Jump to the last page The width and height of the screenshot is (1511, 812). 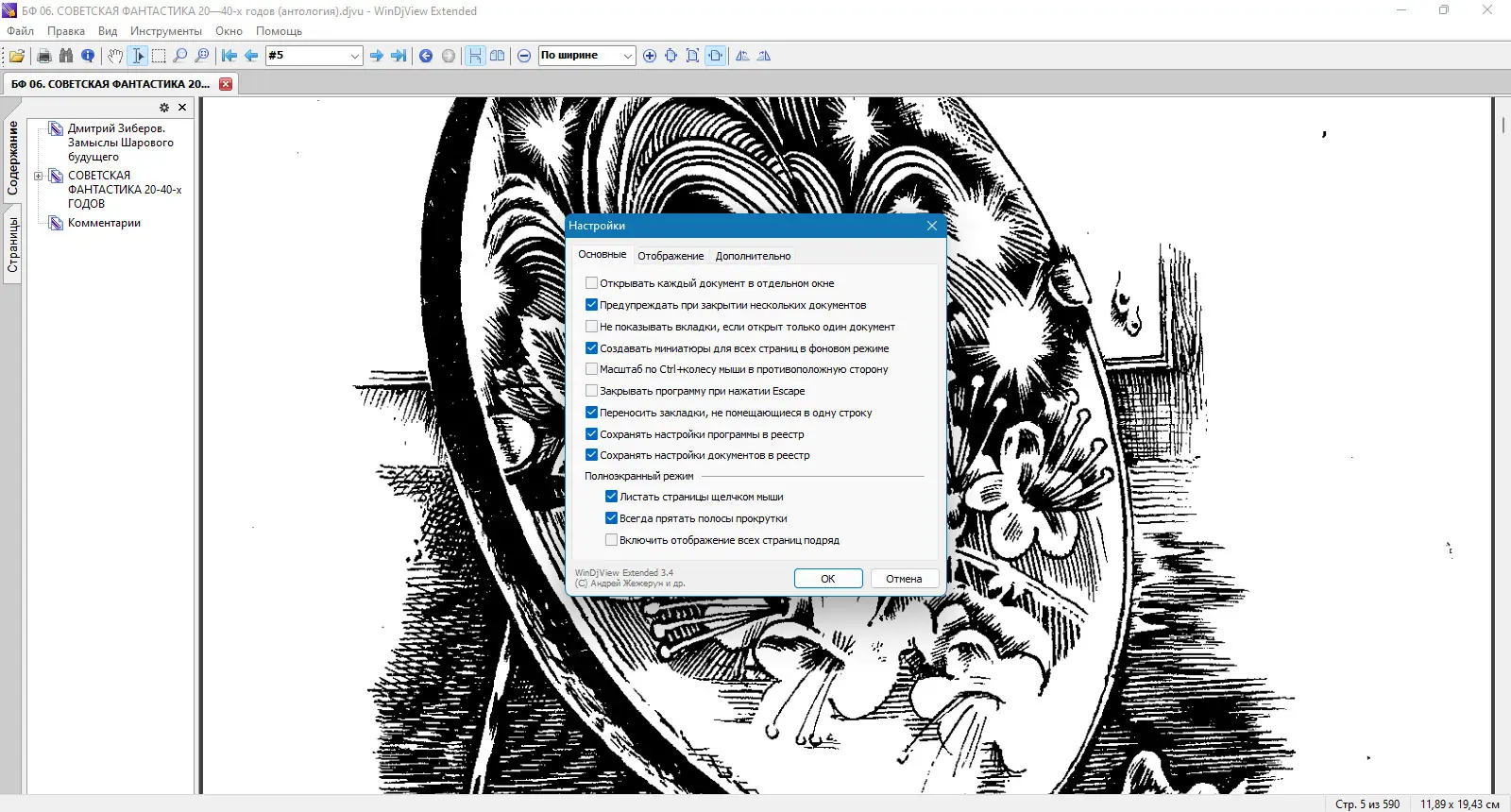(399, 56)
